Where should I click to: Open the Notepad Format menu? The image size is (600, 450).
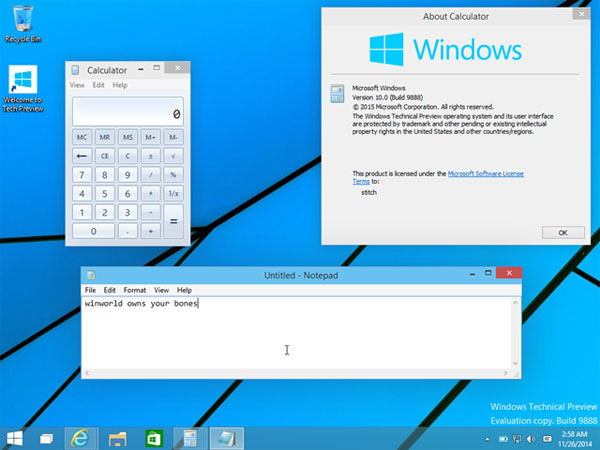click(135, 290)
